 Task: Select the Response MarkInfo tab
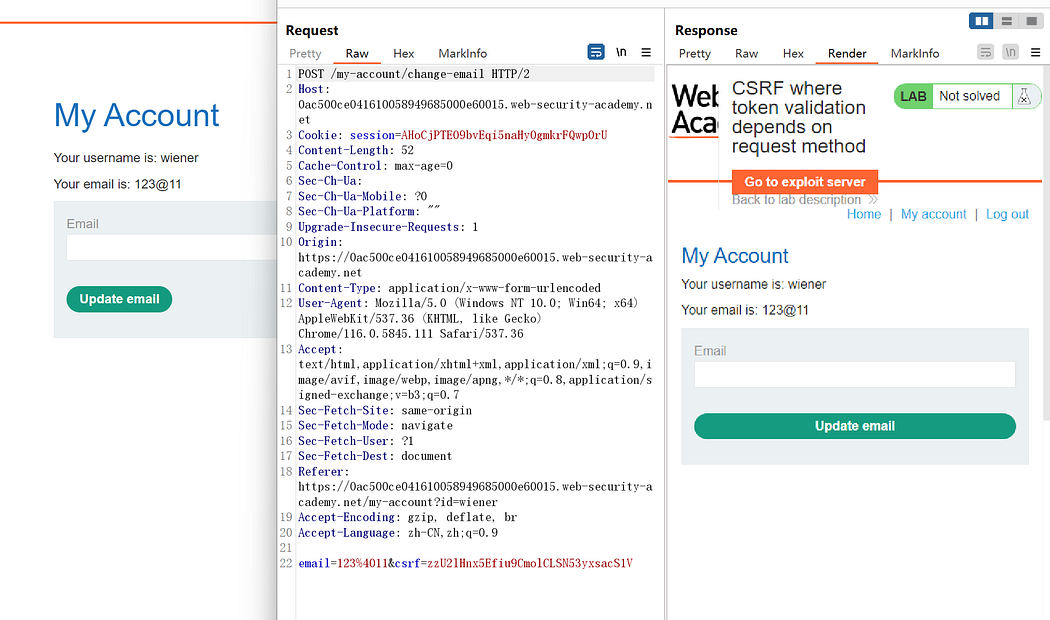pos(915,53)
